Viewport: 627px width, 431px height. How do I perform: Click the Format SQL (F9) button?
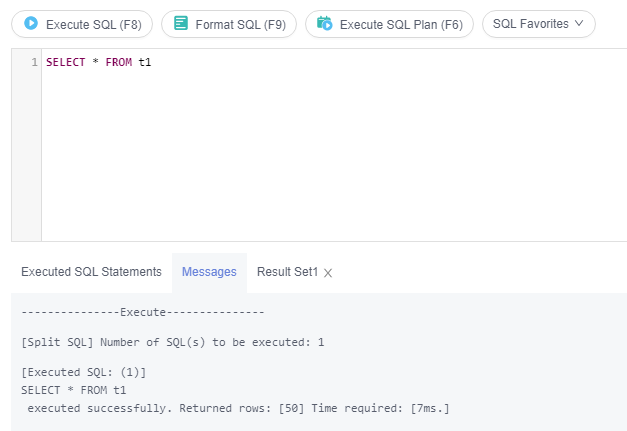point(229,24)
